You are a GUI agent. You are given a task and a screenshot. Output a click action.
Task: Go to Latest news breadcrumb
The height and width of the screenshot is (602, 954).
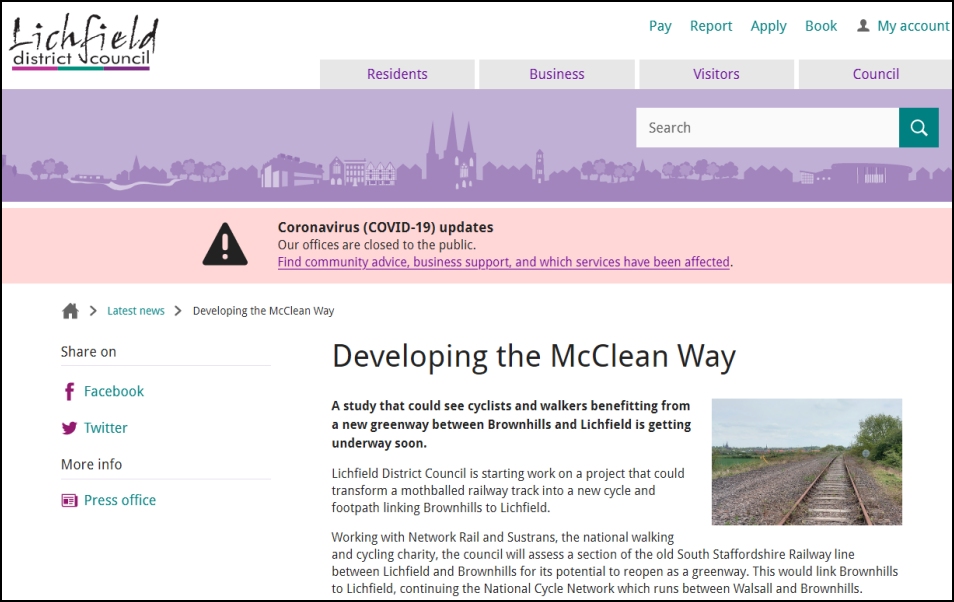point(136,311)
